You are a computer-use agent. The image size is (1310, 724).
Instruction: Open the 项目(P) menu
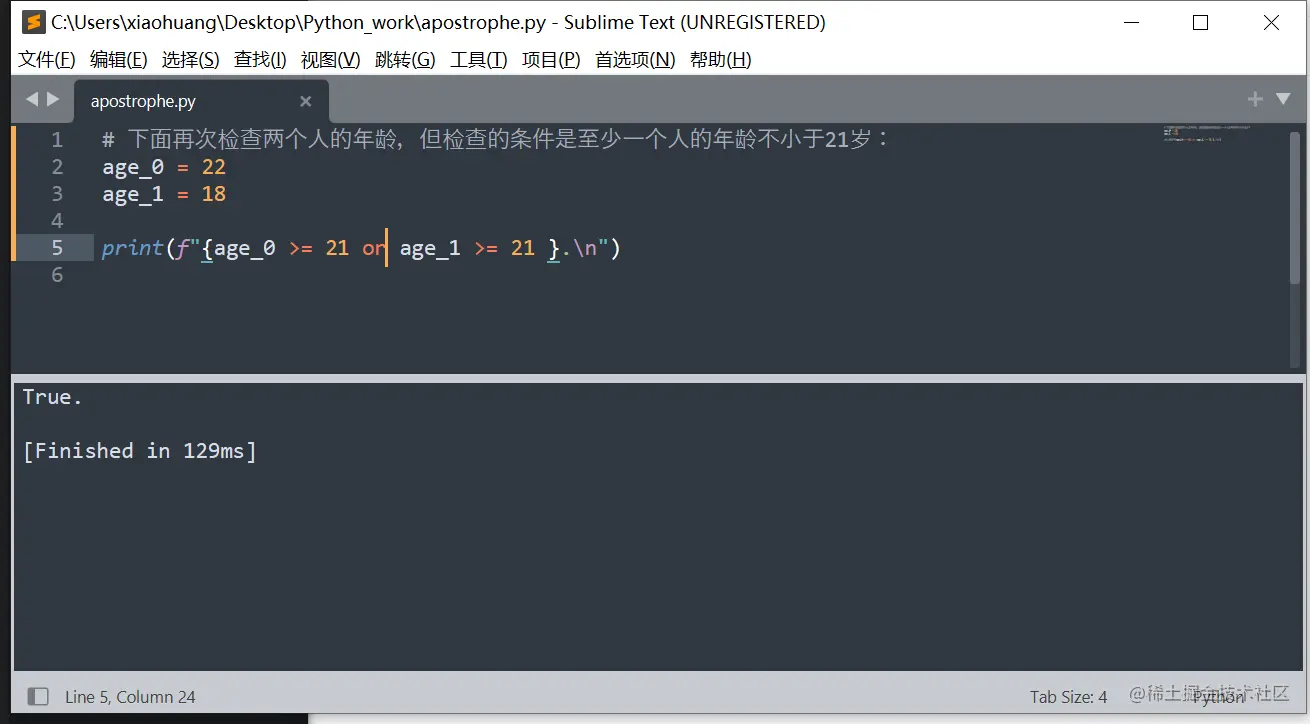551,60
